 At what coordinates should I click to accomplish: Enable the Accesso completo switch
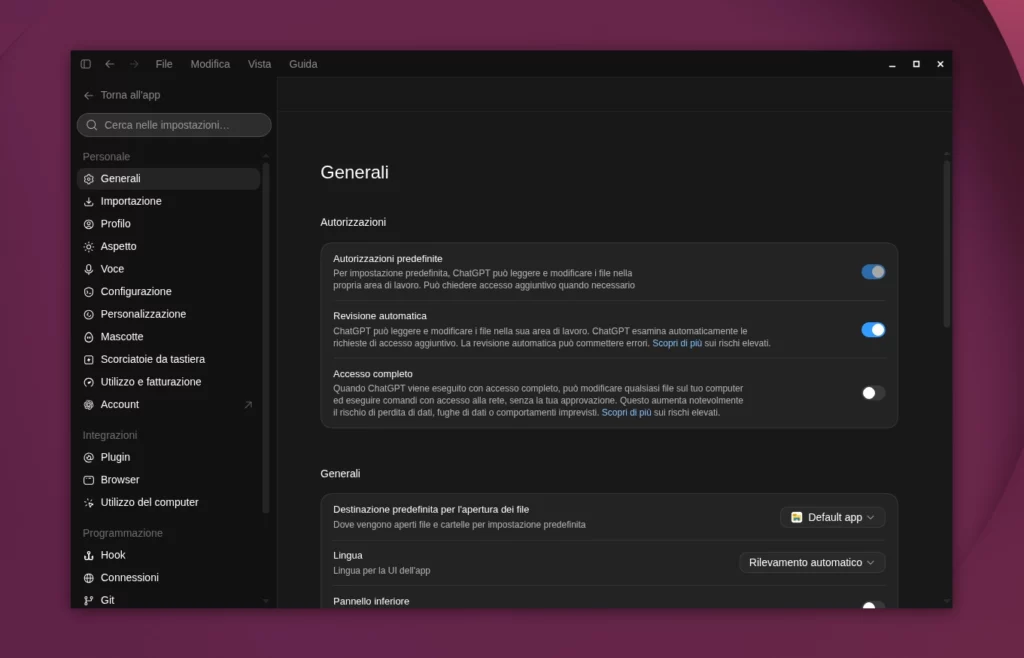pyautogui.click(x=873, y=393)
